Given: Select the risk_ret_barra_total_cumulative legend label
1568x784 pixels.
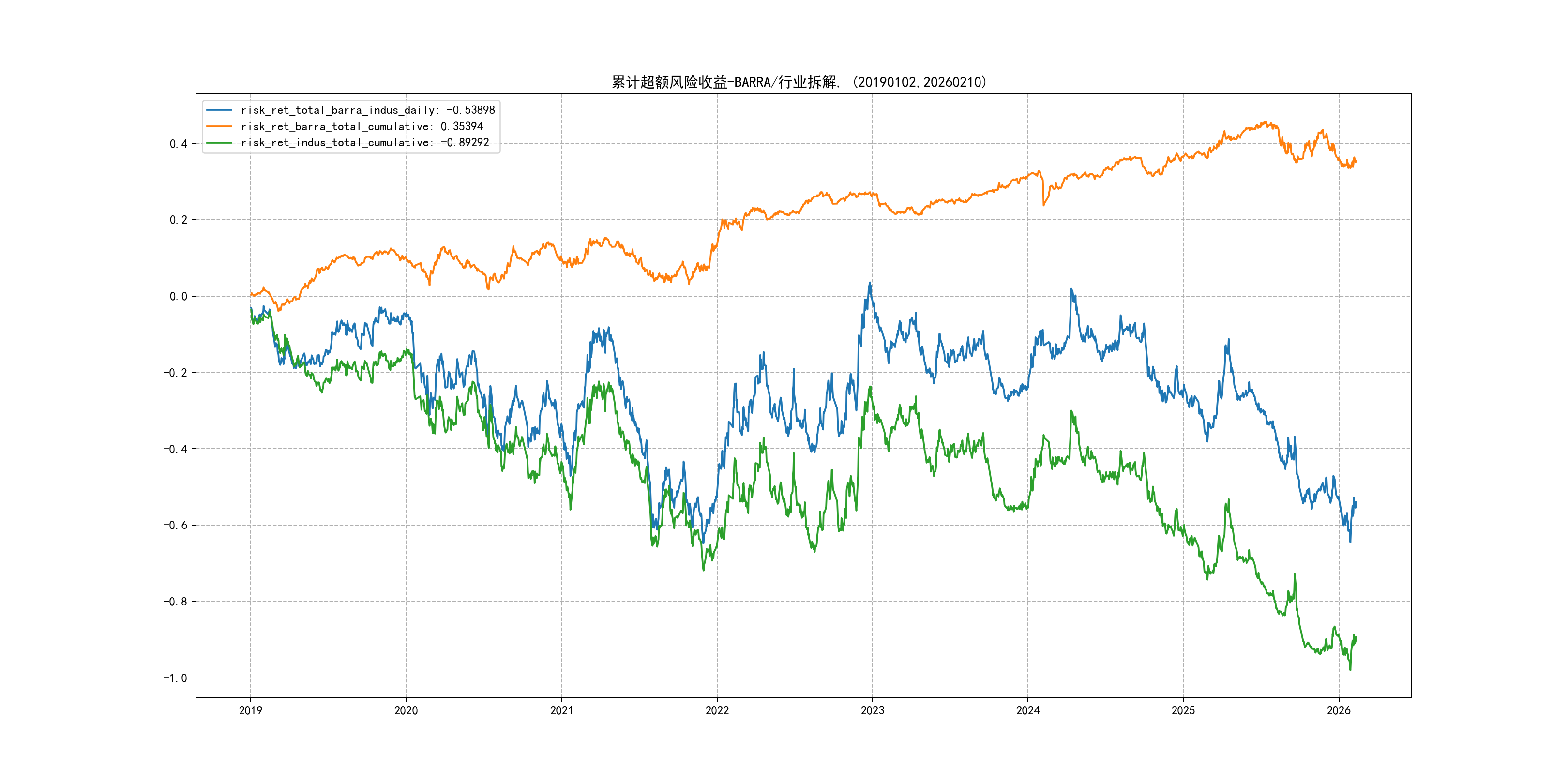Looking at the screenshot, I should pos(362,127).
